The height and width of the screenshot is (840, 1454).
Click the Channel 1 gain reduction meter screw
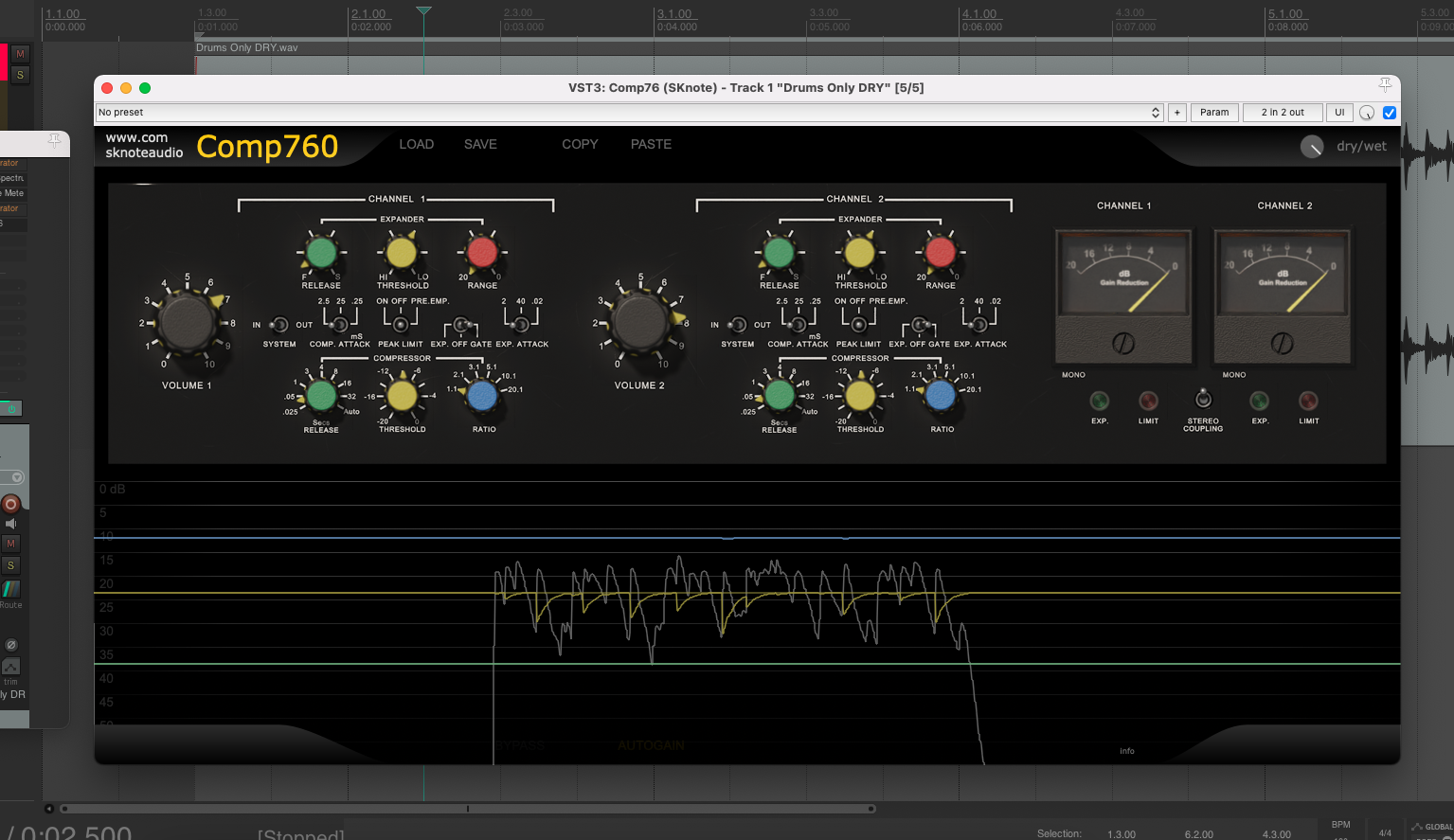click(1123, 343)
